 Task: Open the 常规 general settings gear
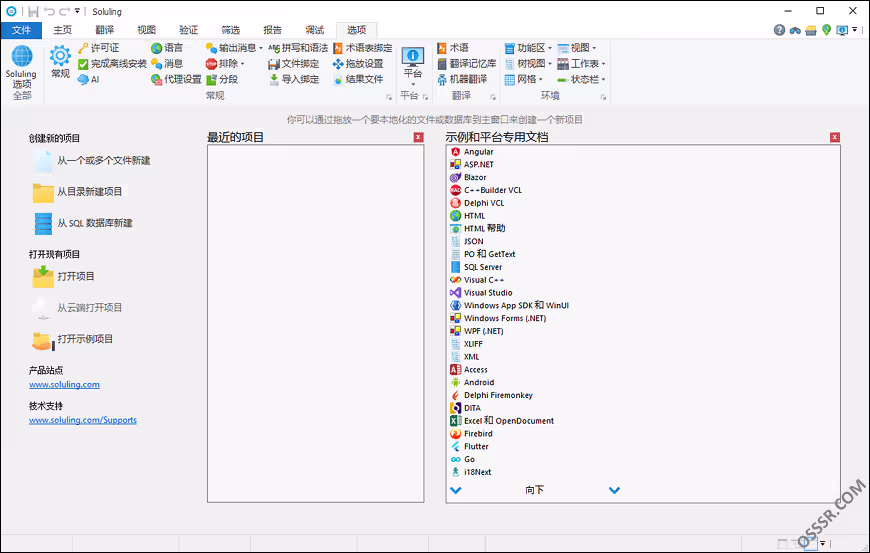(60, 56)
